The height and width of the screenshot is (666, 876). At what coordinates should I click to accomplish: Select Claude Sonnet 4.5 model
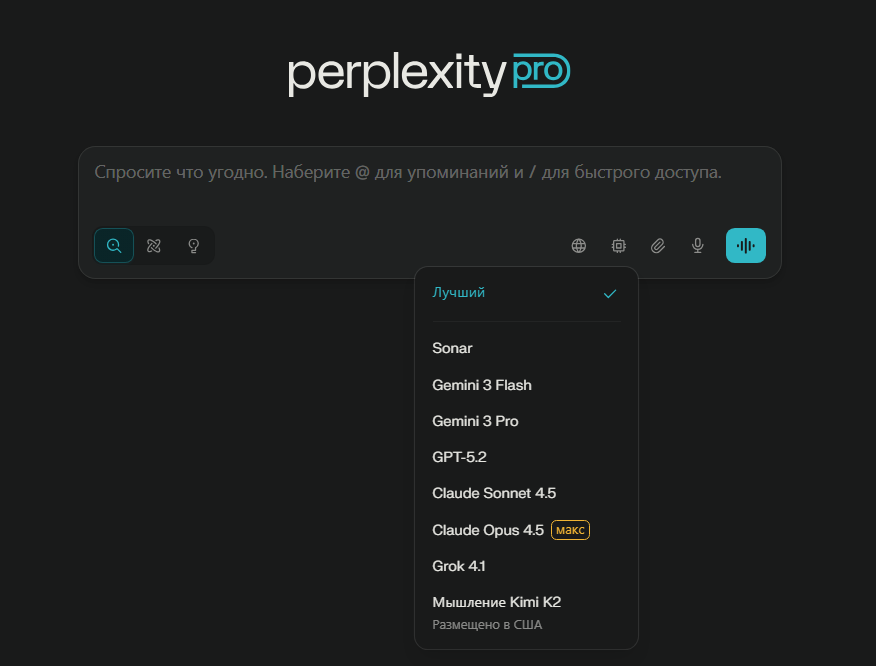click(494, 493)
